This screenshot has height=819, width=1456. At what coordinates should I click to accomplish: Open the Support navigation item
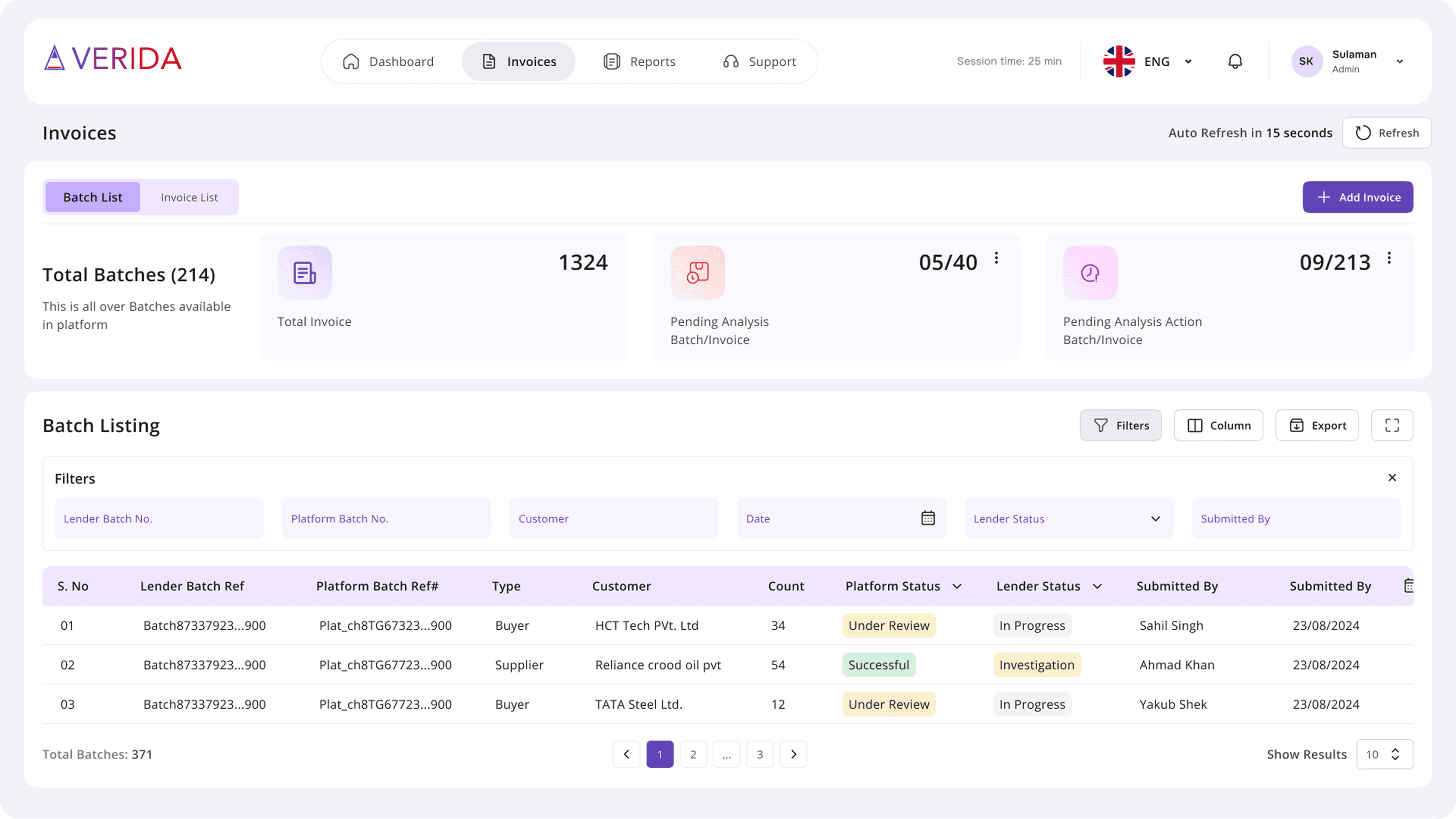[759, 62]
